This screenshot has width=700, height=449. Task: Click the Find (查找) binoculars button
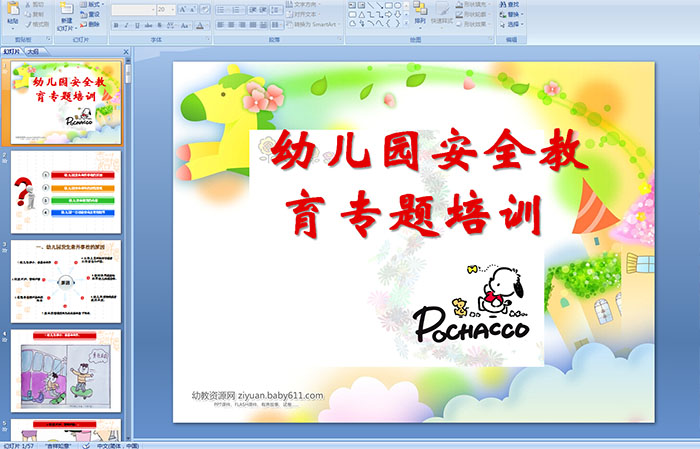509,4
